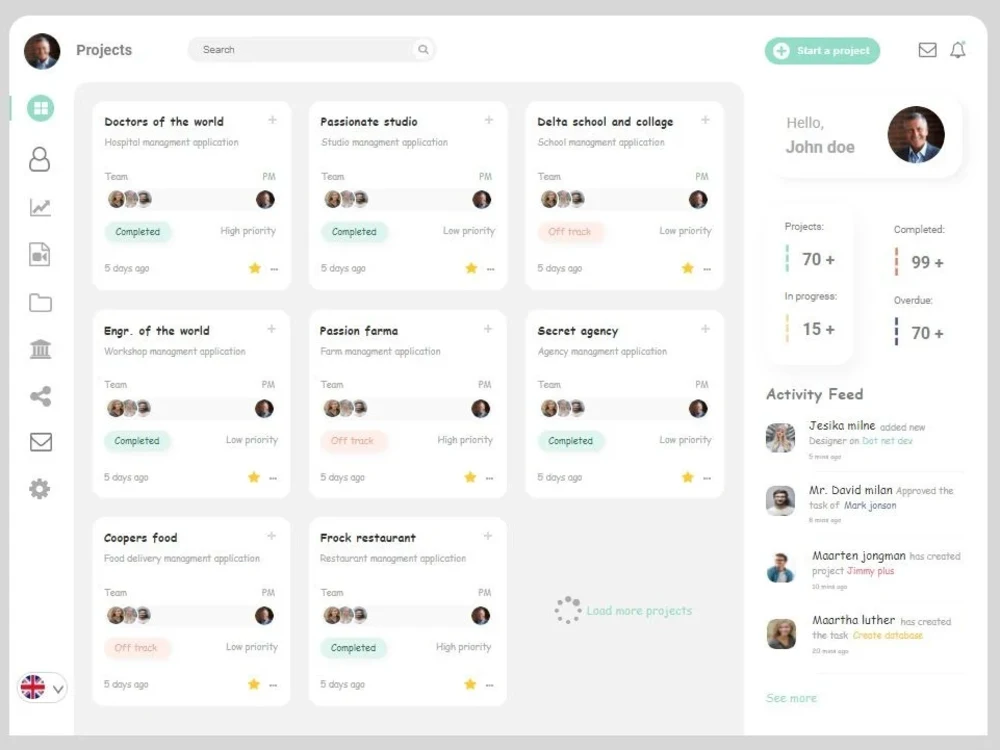This screenshot has height=750, width=1000.
Task: Toggle star on Doctors of the world card
Action: click(255, 268)
